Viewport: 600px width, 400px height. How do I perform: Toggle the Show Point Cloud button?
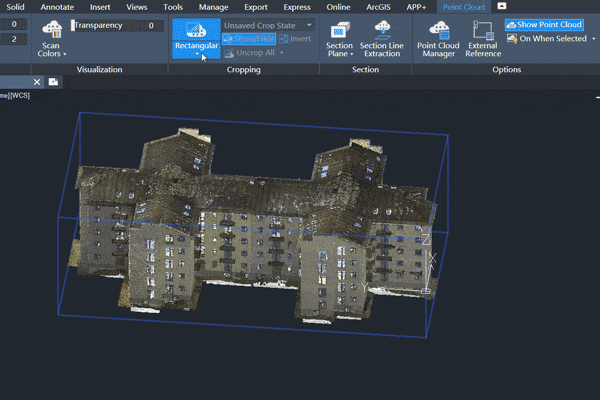click(x=544, y=24)
